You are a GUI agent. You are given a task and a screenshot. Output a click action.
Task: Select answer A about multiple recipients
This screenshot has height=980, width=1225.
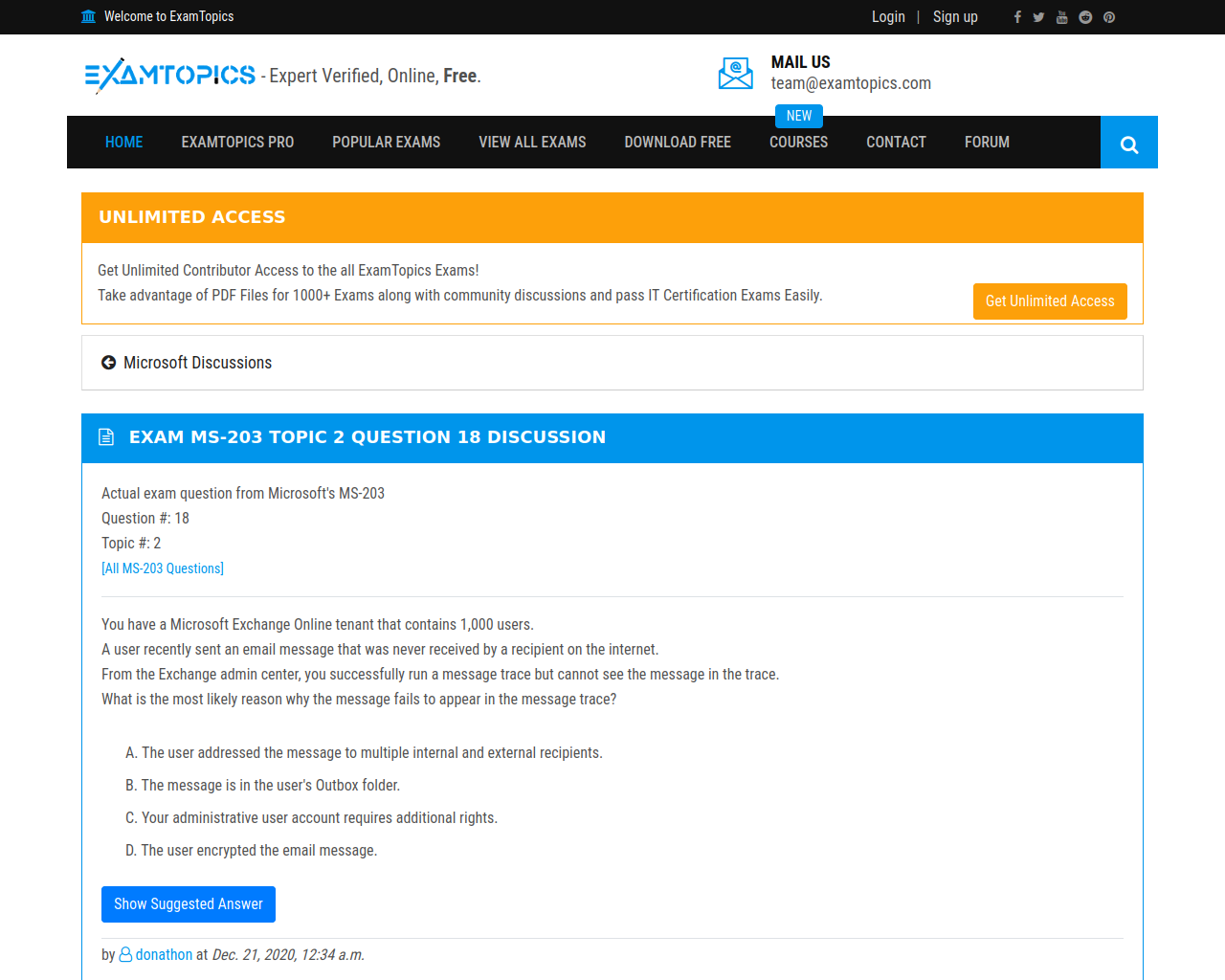(364, 753)
